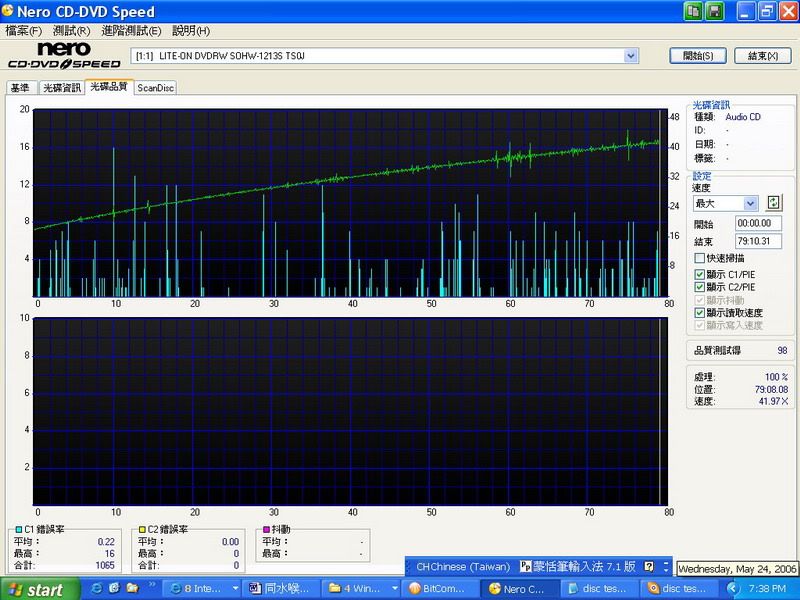The height and width of the screenshot is (600, 800).
Task: Enable the 快速掃描 checkbox
Action: tap(699, 258)
